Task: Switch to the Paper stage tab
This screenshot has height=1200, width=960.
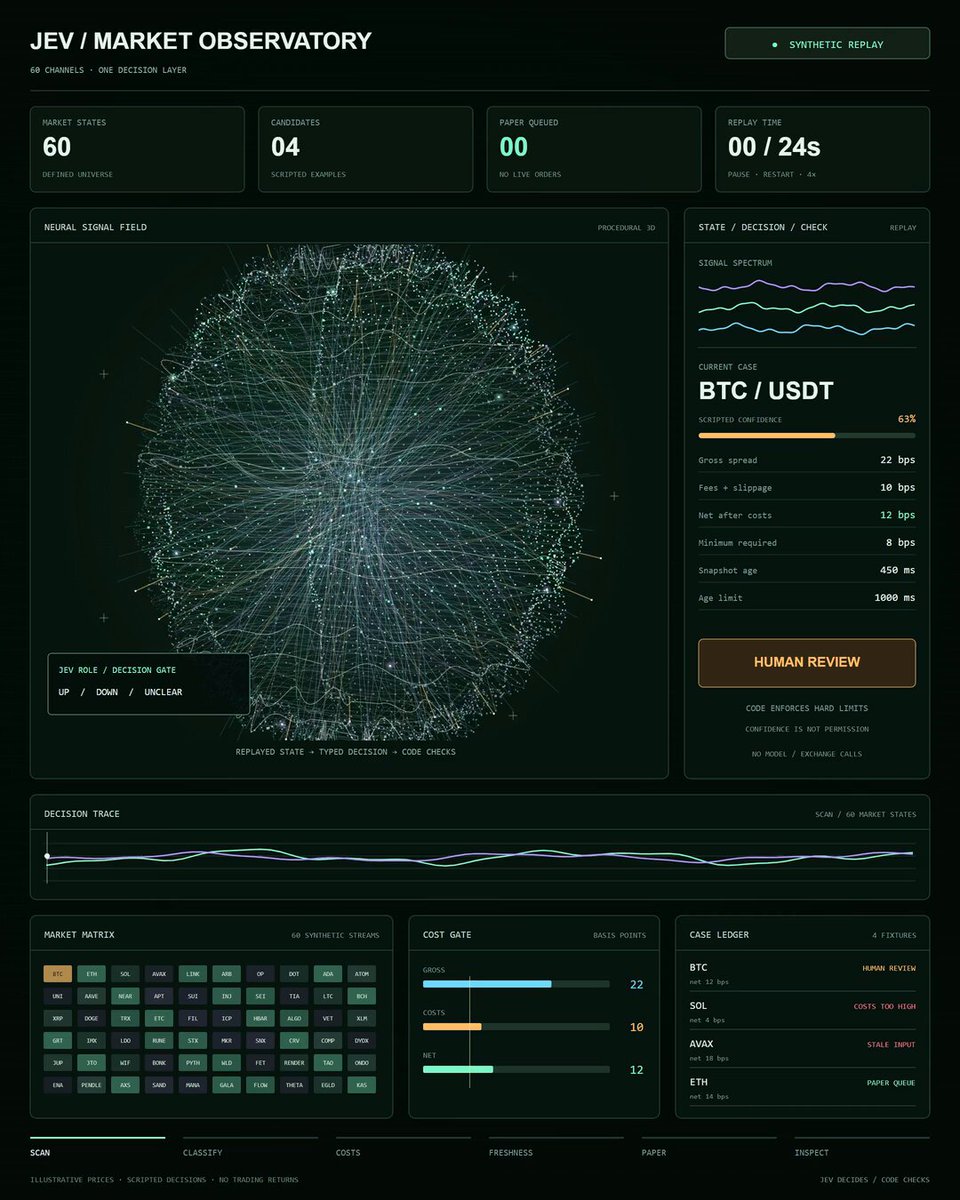Action: click(709, 1146)
